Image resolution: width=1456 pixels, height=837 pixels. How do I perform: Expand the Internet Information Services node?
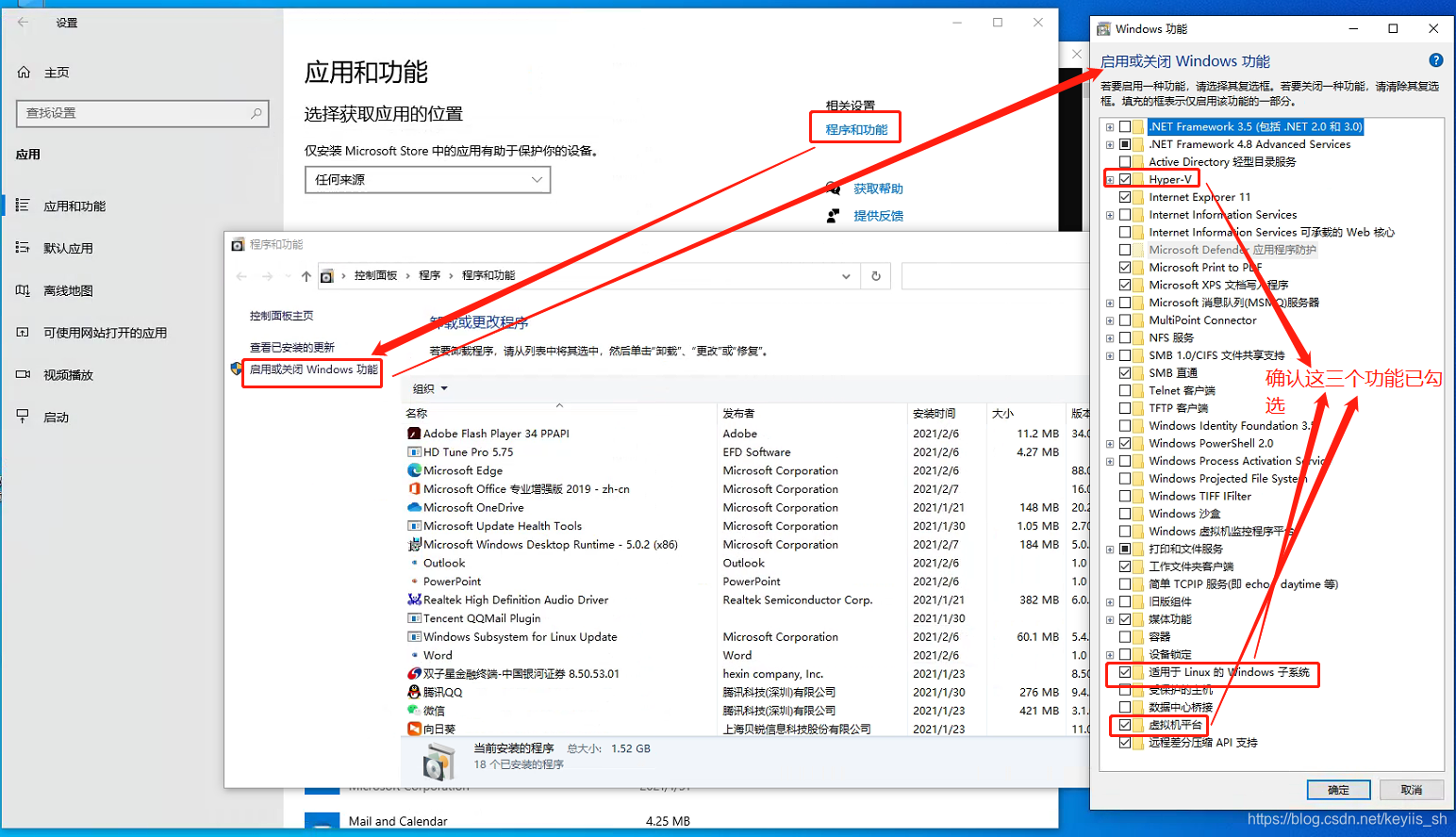1110,215
